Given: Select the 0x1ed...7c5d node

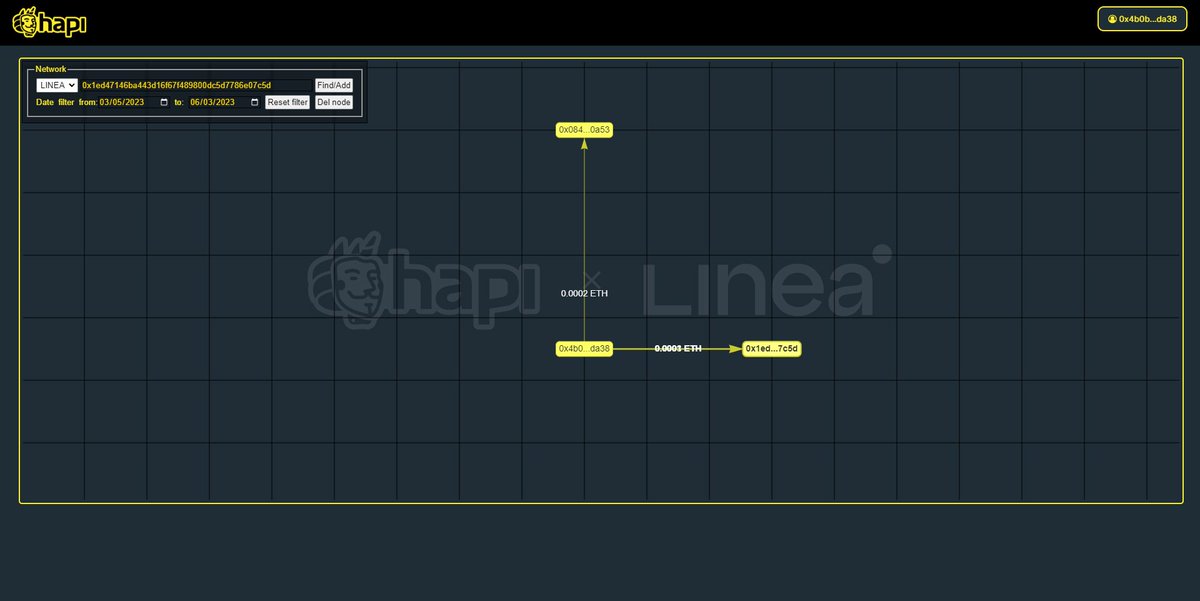Looking at the screenshot, I should click(771, 349).
